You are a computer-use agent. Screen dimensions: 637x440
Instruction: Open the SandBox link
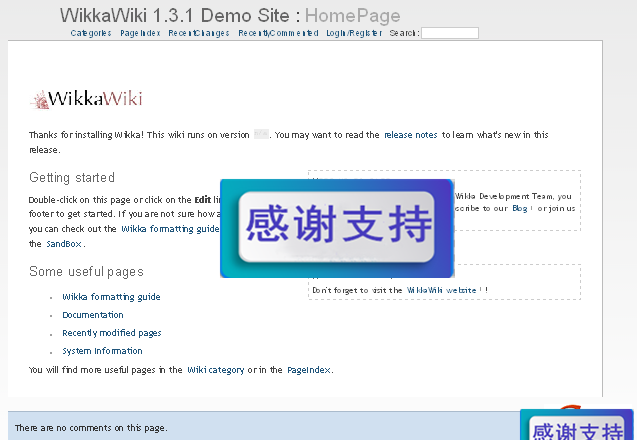[x=64, y=244]
